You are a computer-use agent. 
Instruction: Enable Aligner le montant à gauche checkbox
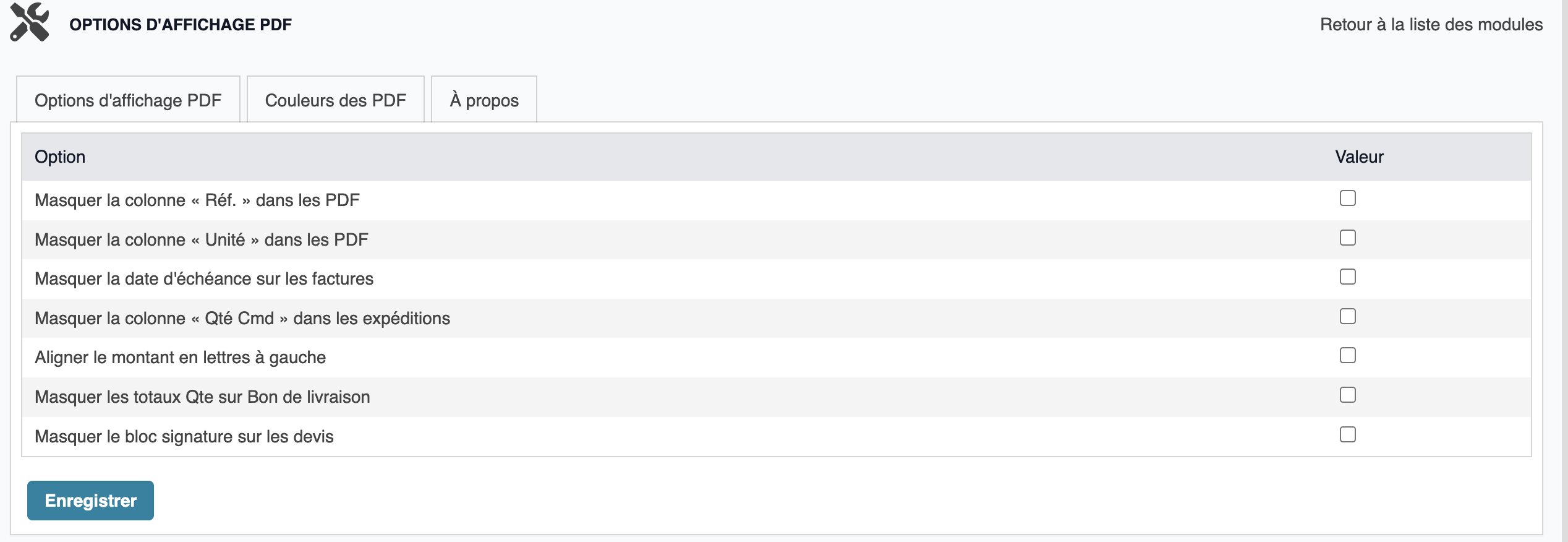[1348, 355]
